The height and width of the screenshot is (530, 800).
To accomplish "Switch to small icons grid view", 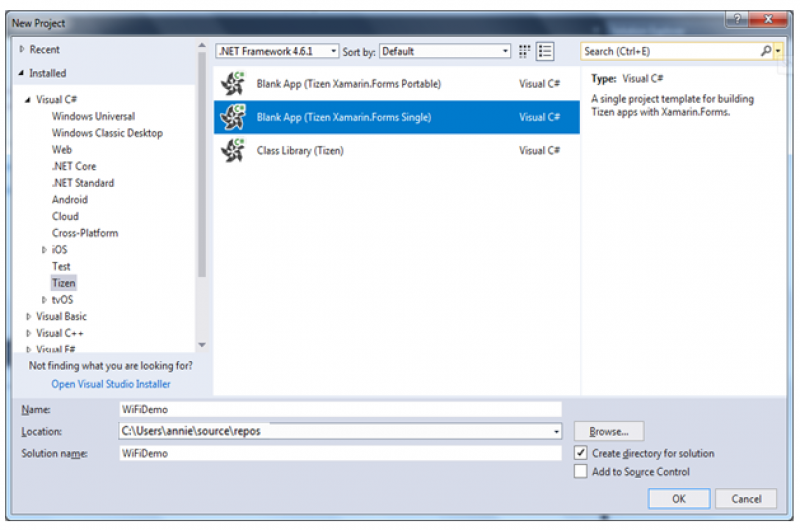I will point(525,51).
